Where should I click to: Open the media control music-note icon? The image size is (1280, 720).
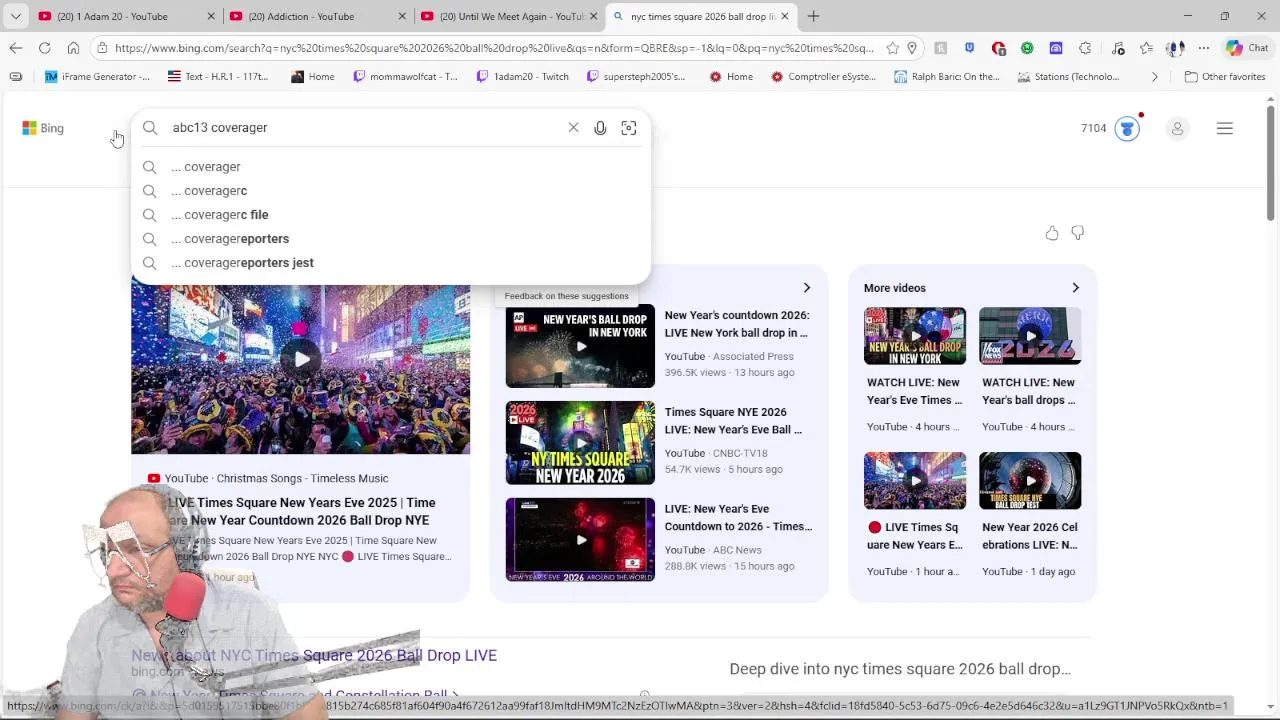[x=1118, y=48]
